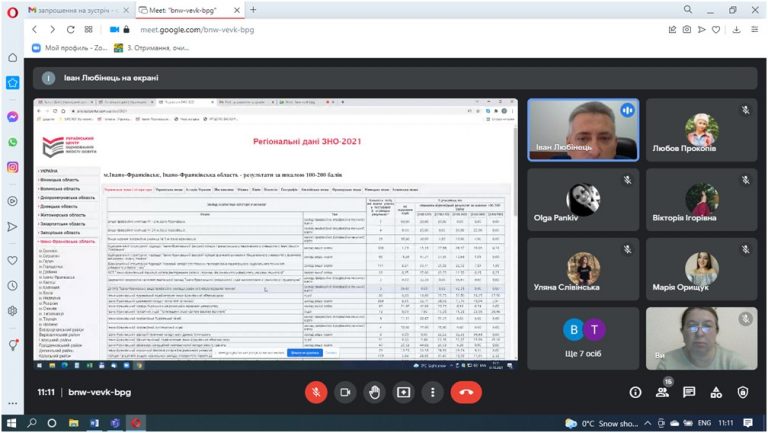This screenshot has height=433, width=768.
Task: Leave the call with red hang-up button
Action: tap(466, 392)
